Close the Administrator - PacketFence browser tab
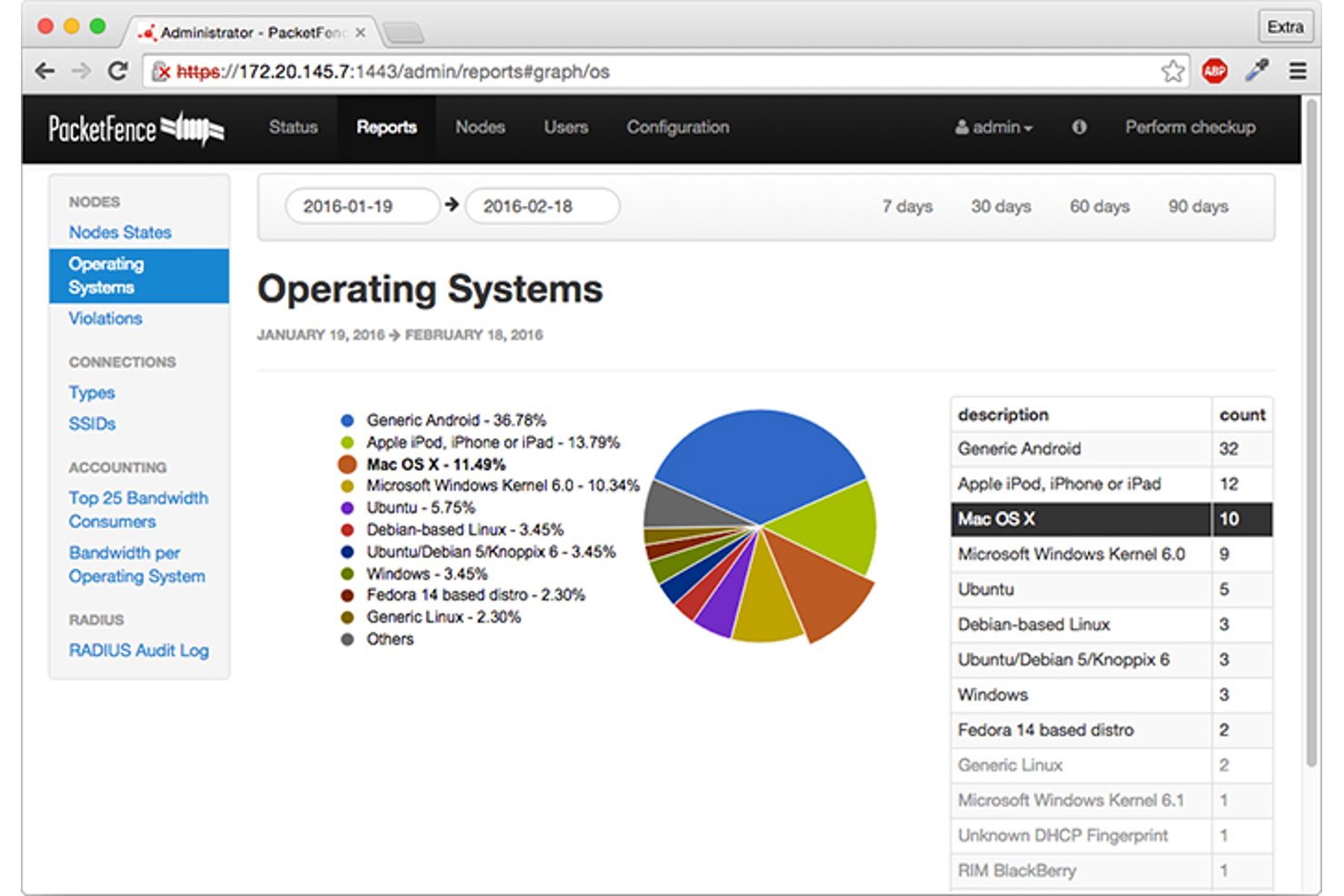Image resolution: width=1344 pixels, height=896 pixels. (x=361, y=33)
